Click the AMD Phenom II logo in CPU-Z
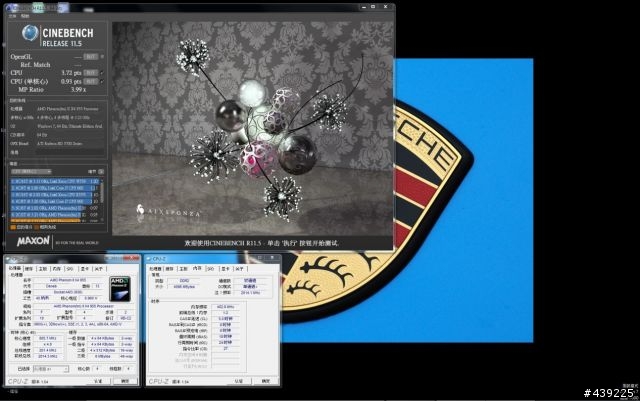 [x=120, y=289]
